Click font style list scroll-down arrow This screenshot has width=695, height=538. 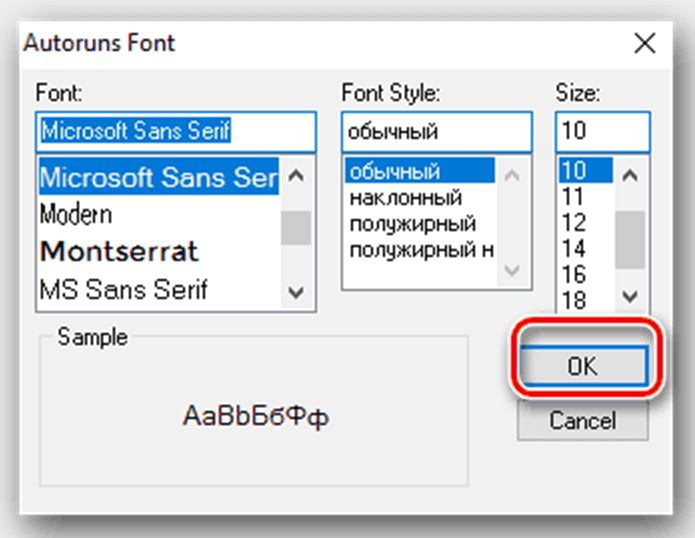[x=510, y=271]
